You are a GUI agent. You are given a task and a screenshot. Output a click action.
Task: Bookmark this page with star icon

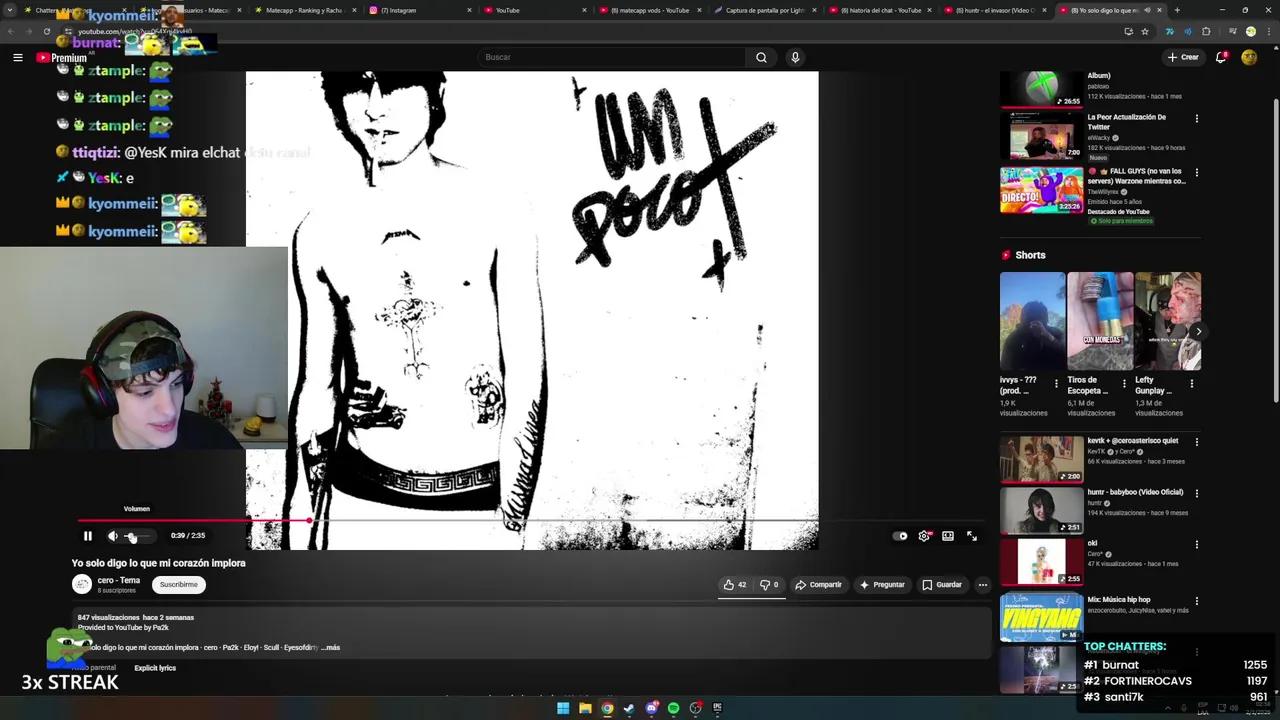[x=1145, y=31]
